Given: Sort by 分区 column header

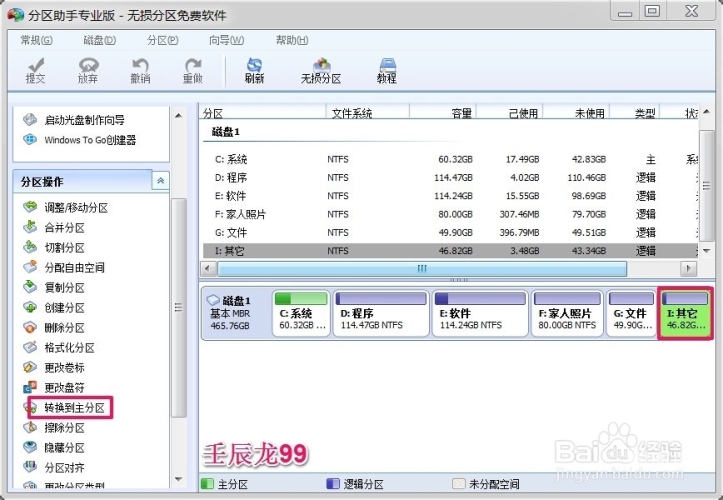Looking at the screenshot, I should coord(263,113).
